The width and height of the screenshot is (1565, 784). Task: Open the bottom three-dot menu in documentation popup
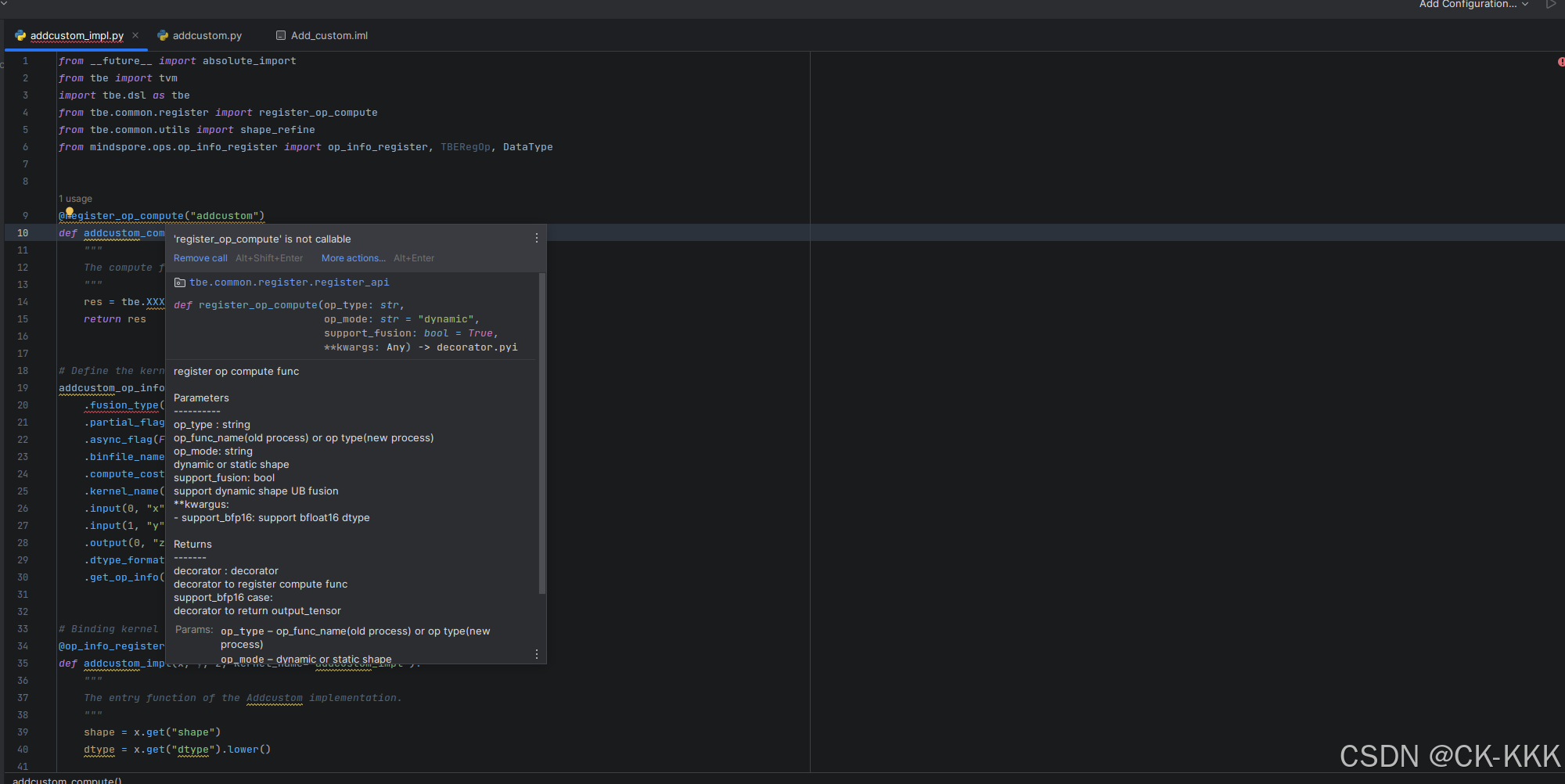pos(536,654)
